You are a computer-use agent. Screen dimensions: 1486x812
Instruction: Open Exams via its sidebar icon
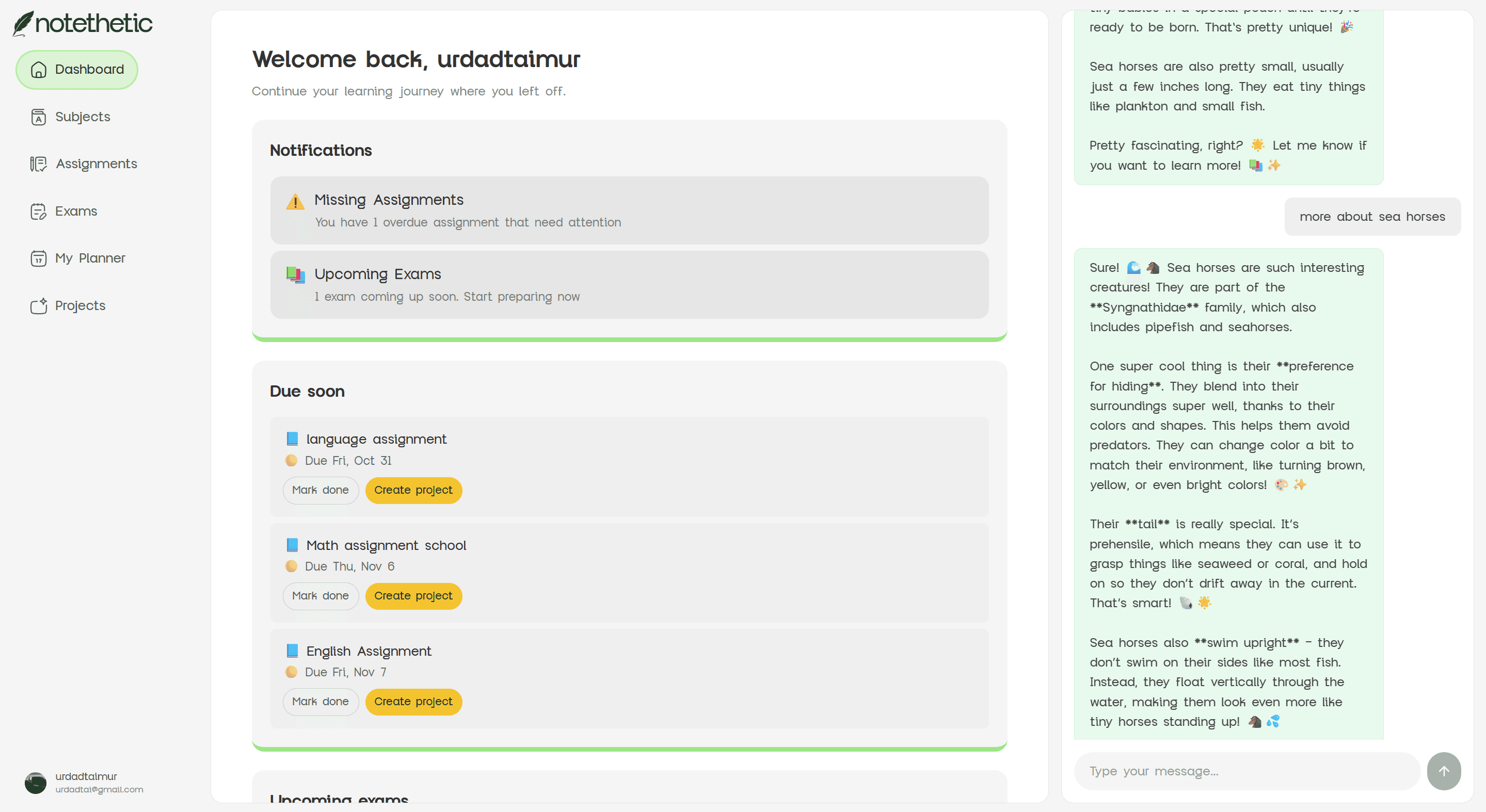tap(39, 212)
